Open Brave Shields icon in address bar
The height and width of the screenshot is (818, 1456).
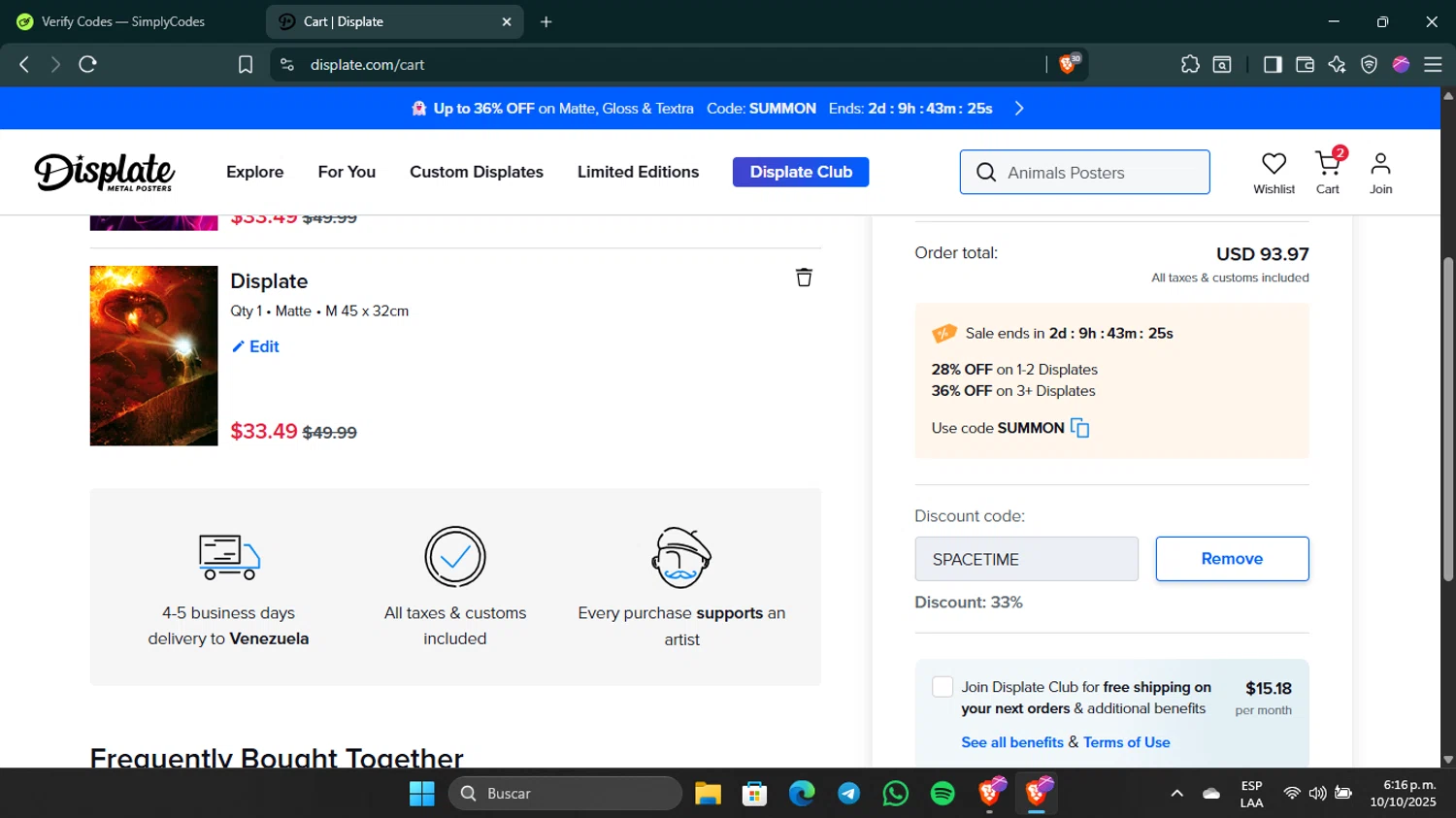click(1068, 64)
